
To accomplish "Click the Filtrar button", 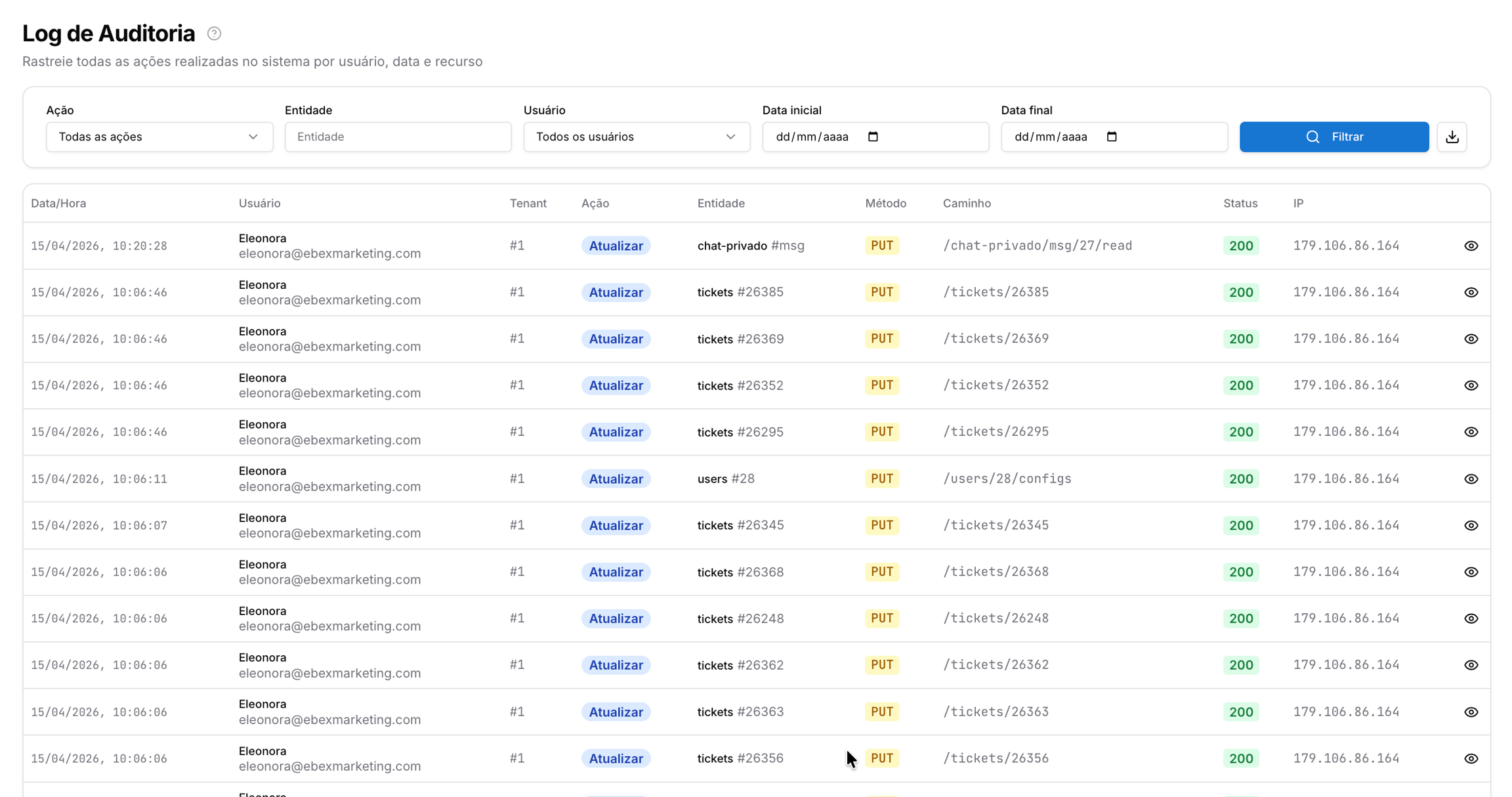I will pyautogui.click(x=1333, y=137).
